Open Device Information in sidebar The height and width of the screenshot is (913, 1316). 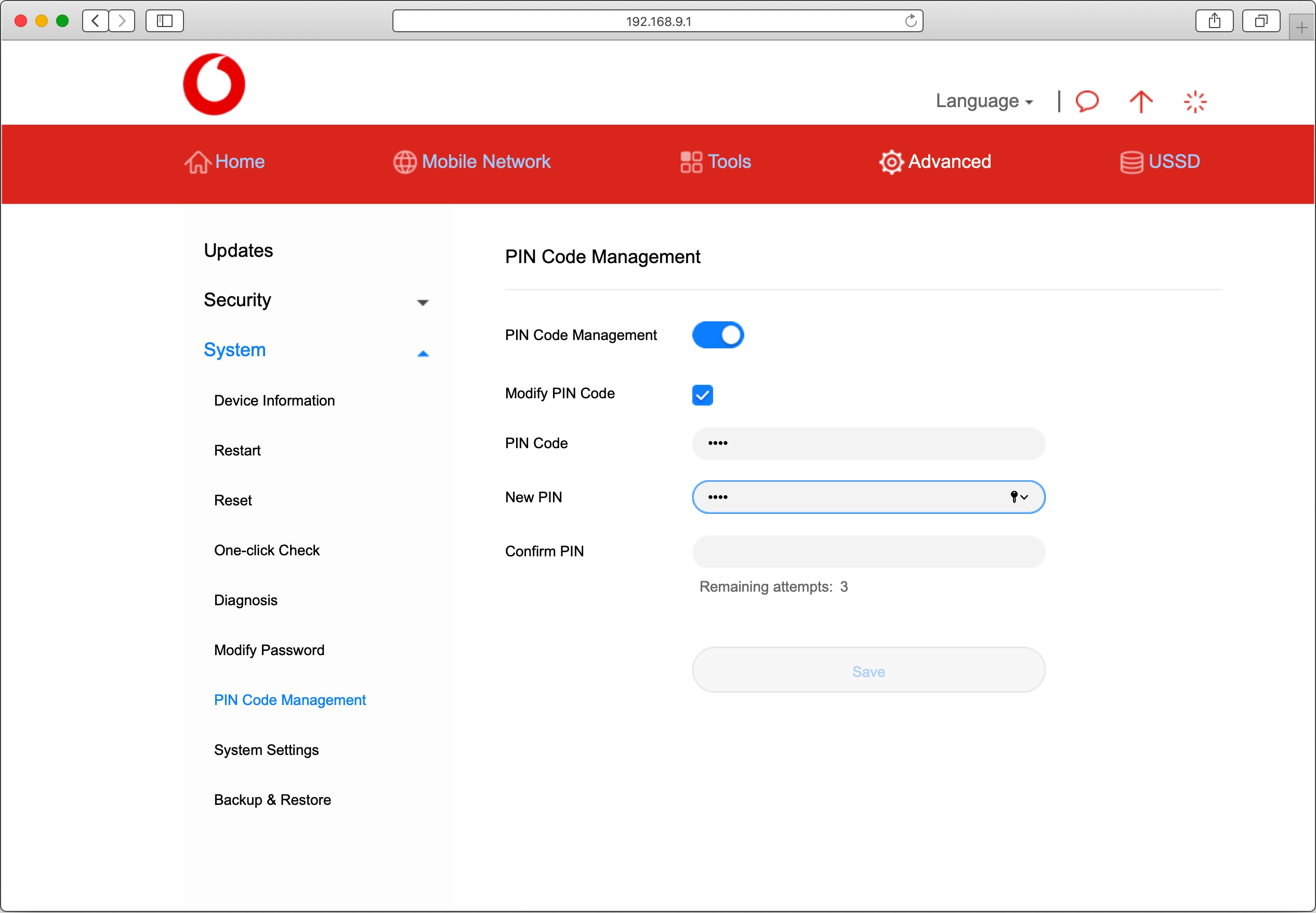274,400
